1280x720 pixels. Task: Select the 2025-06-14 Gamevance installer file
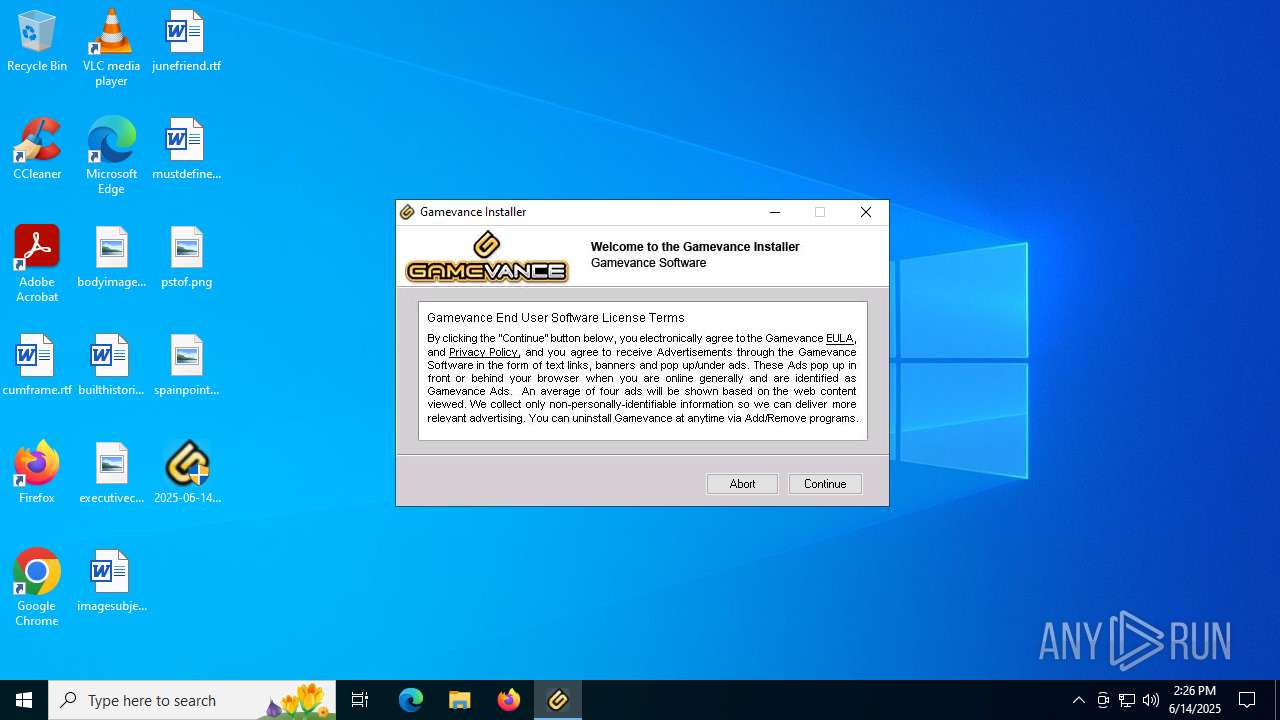pos(186,474)
